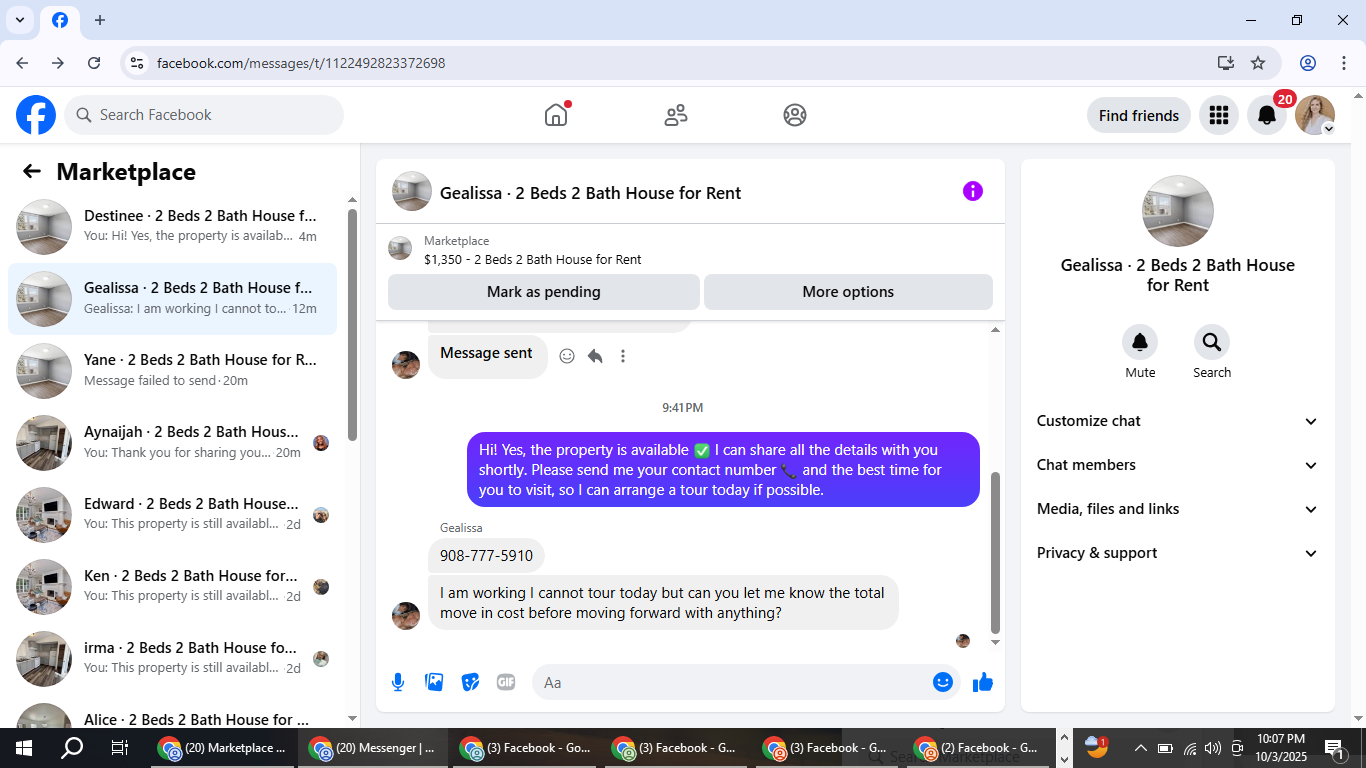Screen dimensions: 1366x768
Task: Open Aynaijah conversation
Action: pyautogui.click(x=172, y=442)
